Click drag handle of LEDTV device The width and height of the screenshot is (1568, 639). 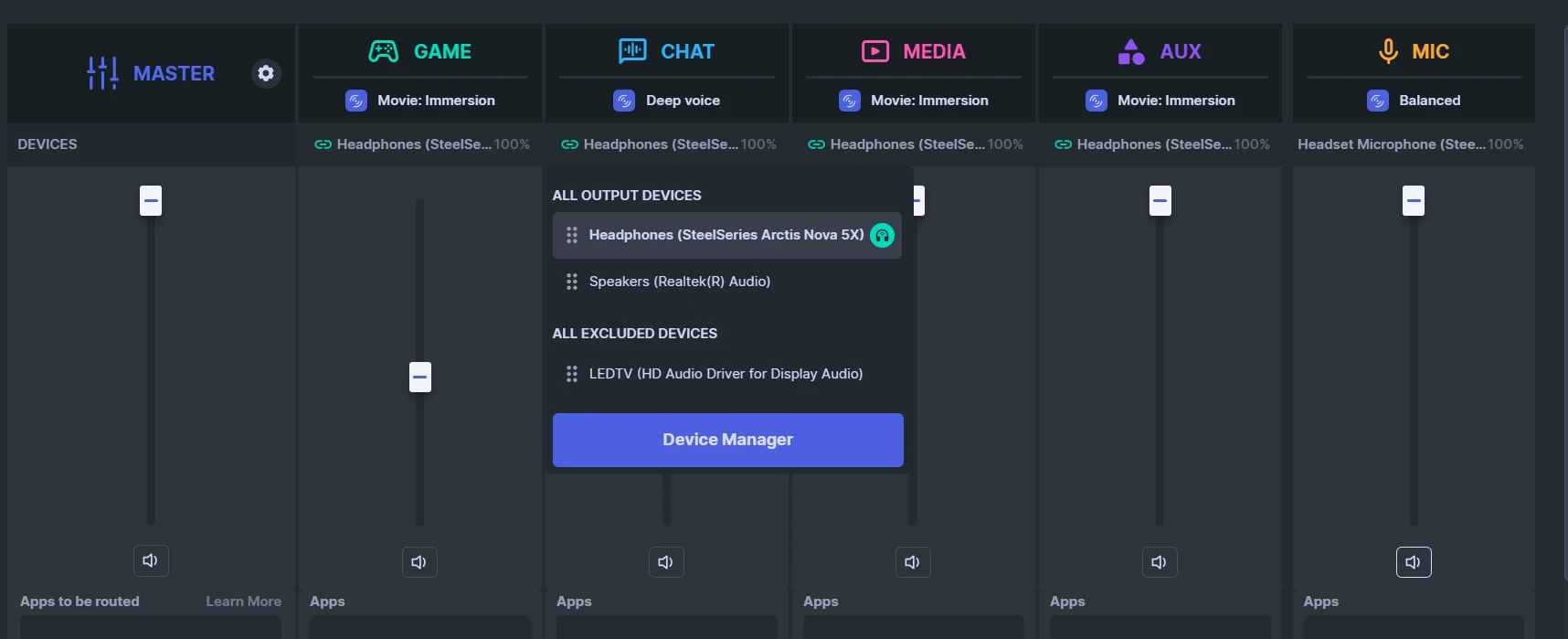(x=572, y=374)
